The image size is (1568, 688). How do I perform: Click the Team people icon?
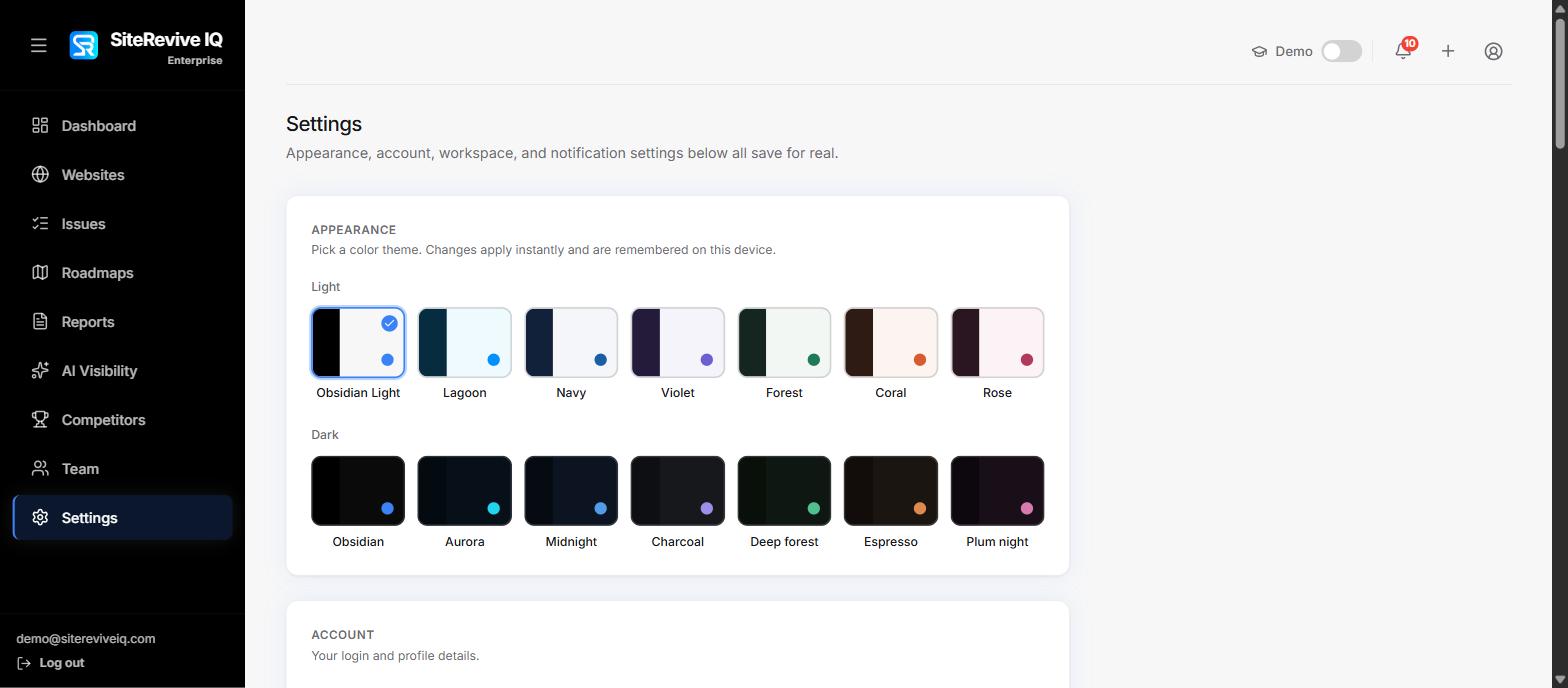pos(40,468)
